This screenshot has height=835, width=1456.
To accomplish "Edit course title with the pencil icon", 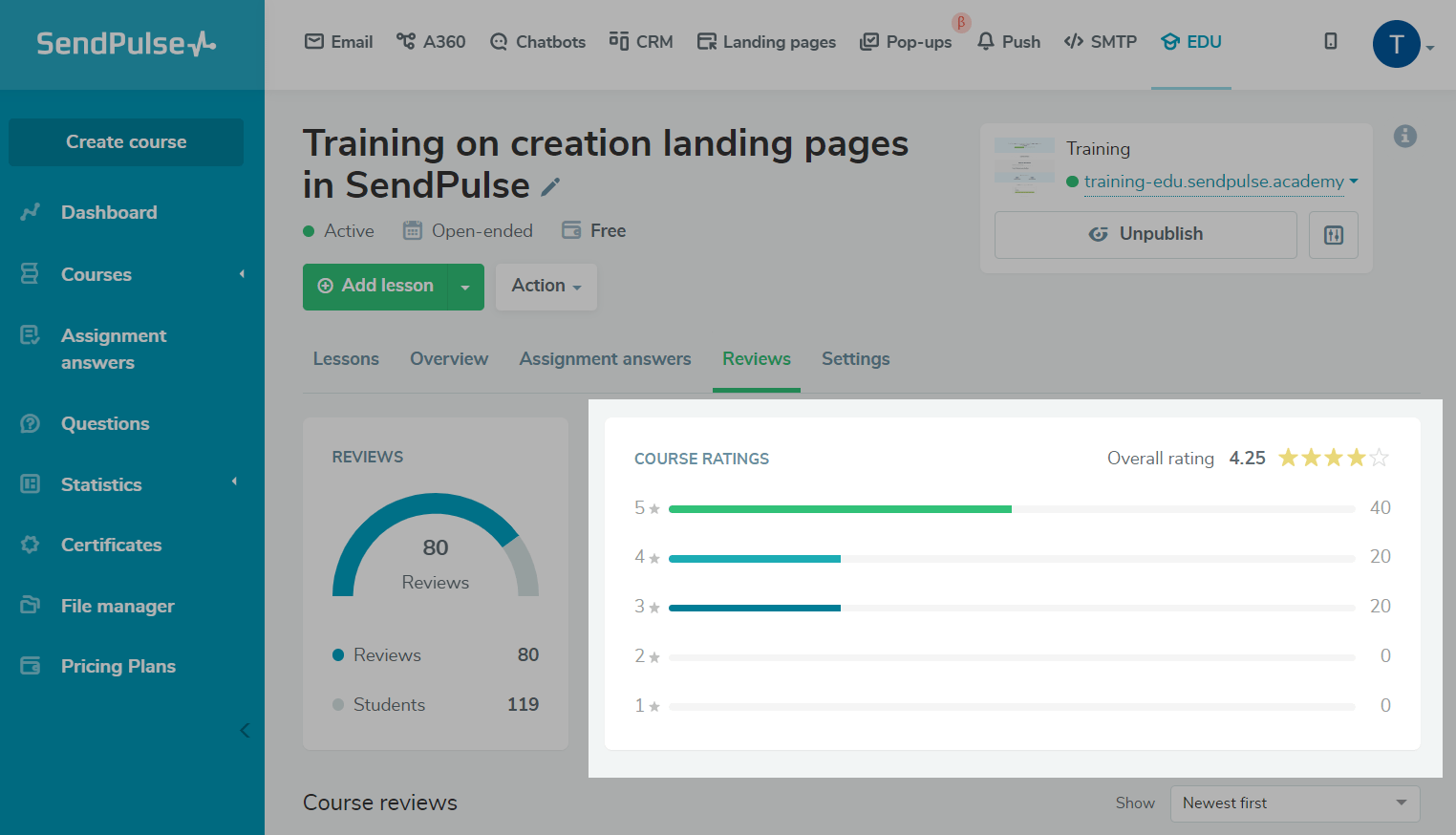I will pyautogui.click(x=550, y=187).
